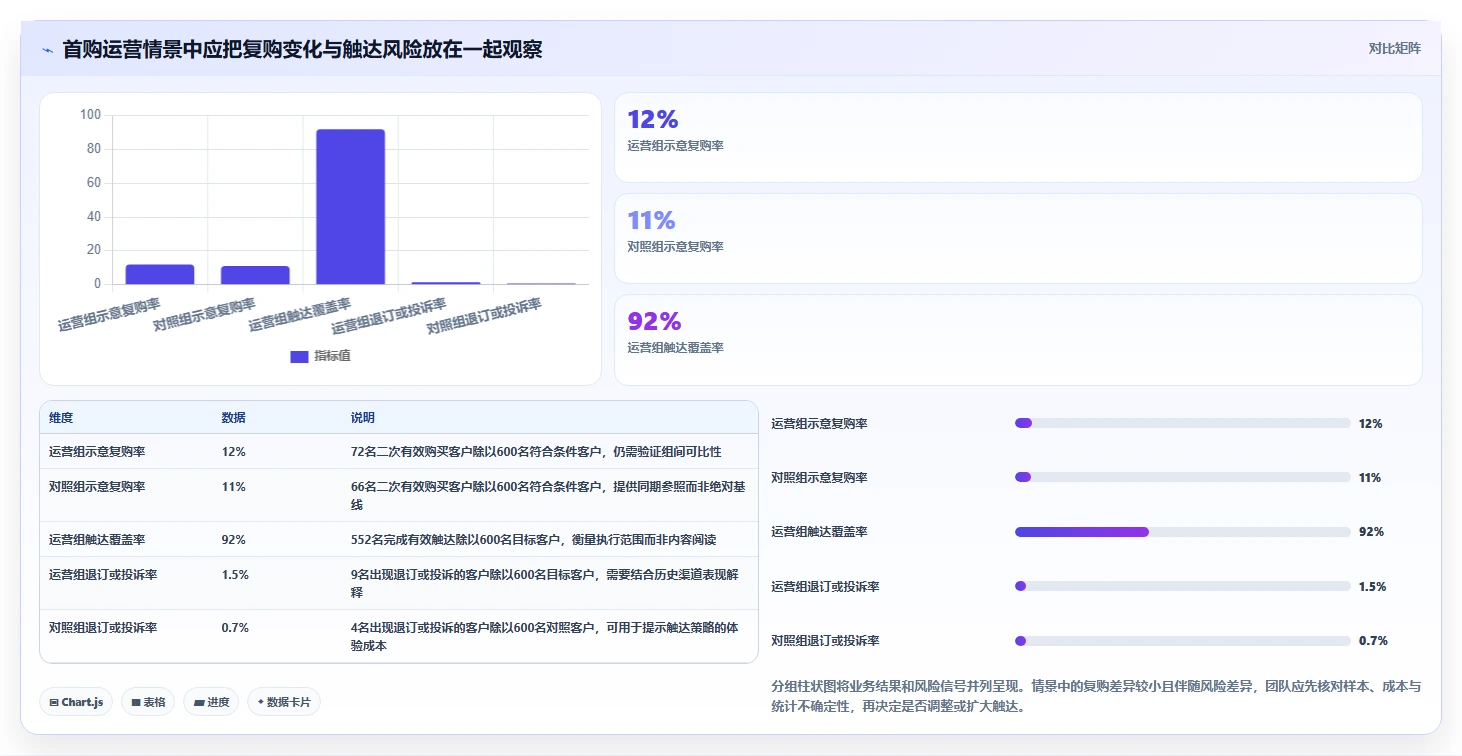1462x756 pixels.
Task: Select the 12% 运营组示意复购率 stat card
Action: click(1018, 137)
